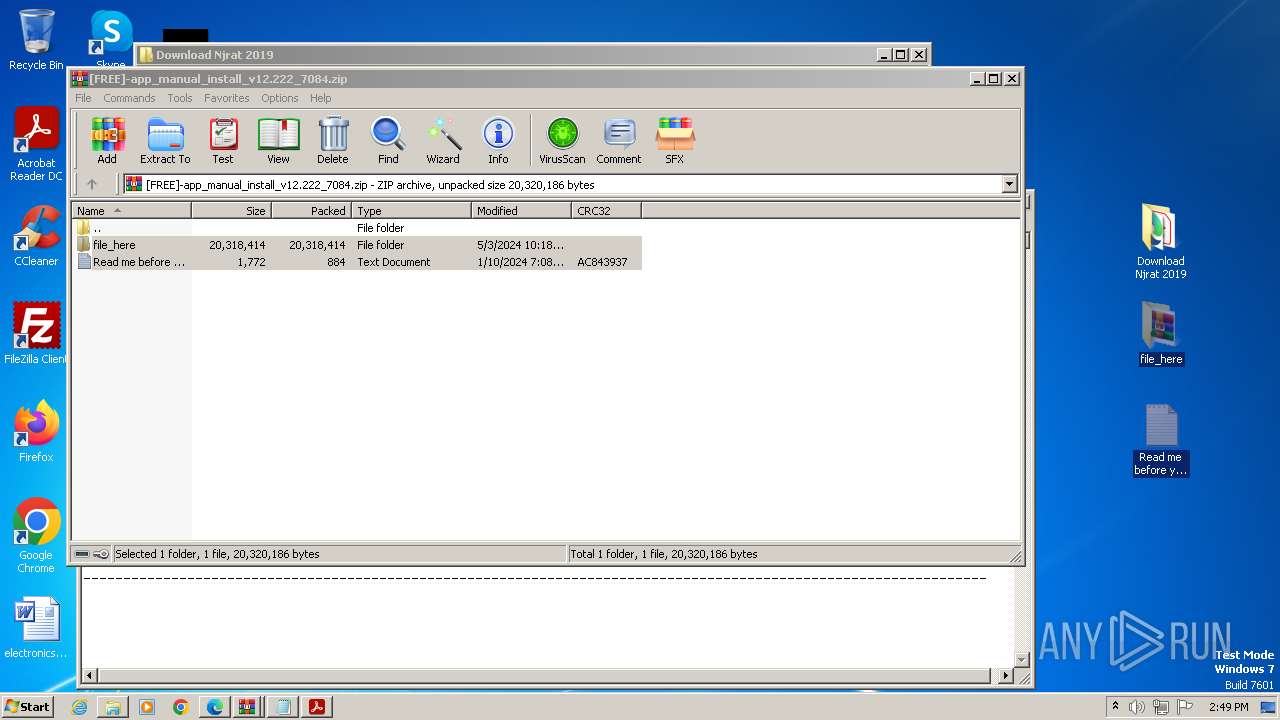Show archive Info

pyautogui.click(x=498, y=141)
